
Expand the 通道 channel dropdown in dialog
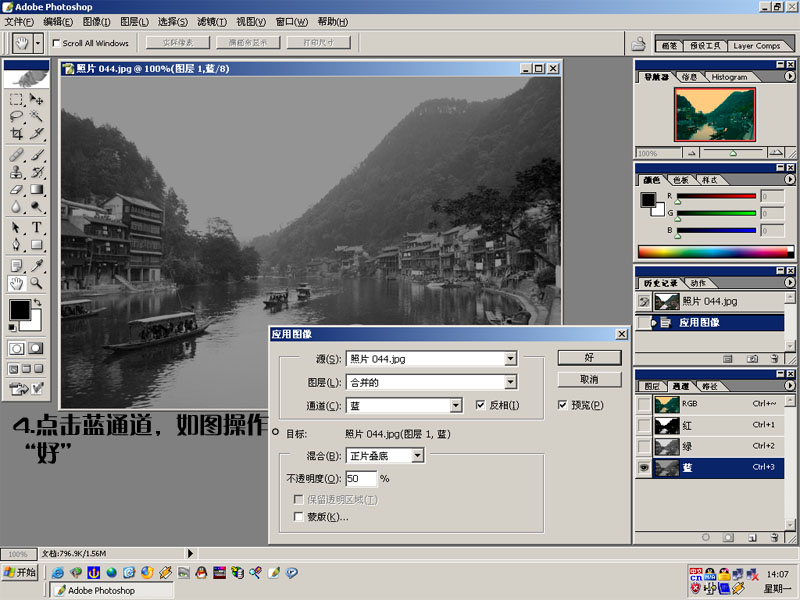(455, 406)
